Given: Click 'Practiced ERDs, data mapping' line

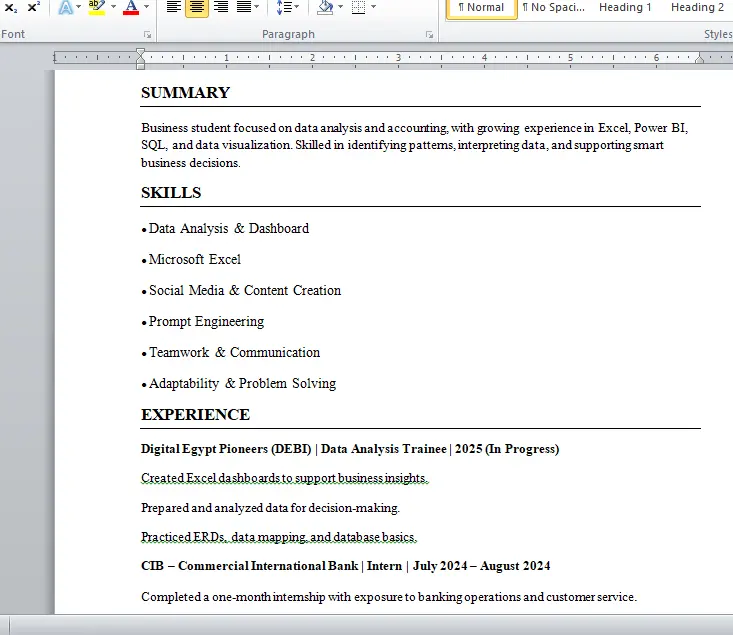Looking at the screenshot, I should 279,537.
